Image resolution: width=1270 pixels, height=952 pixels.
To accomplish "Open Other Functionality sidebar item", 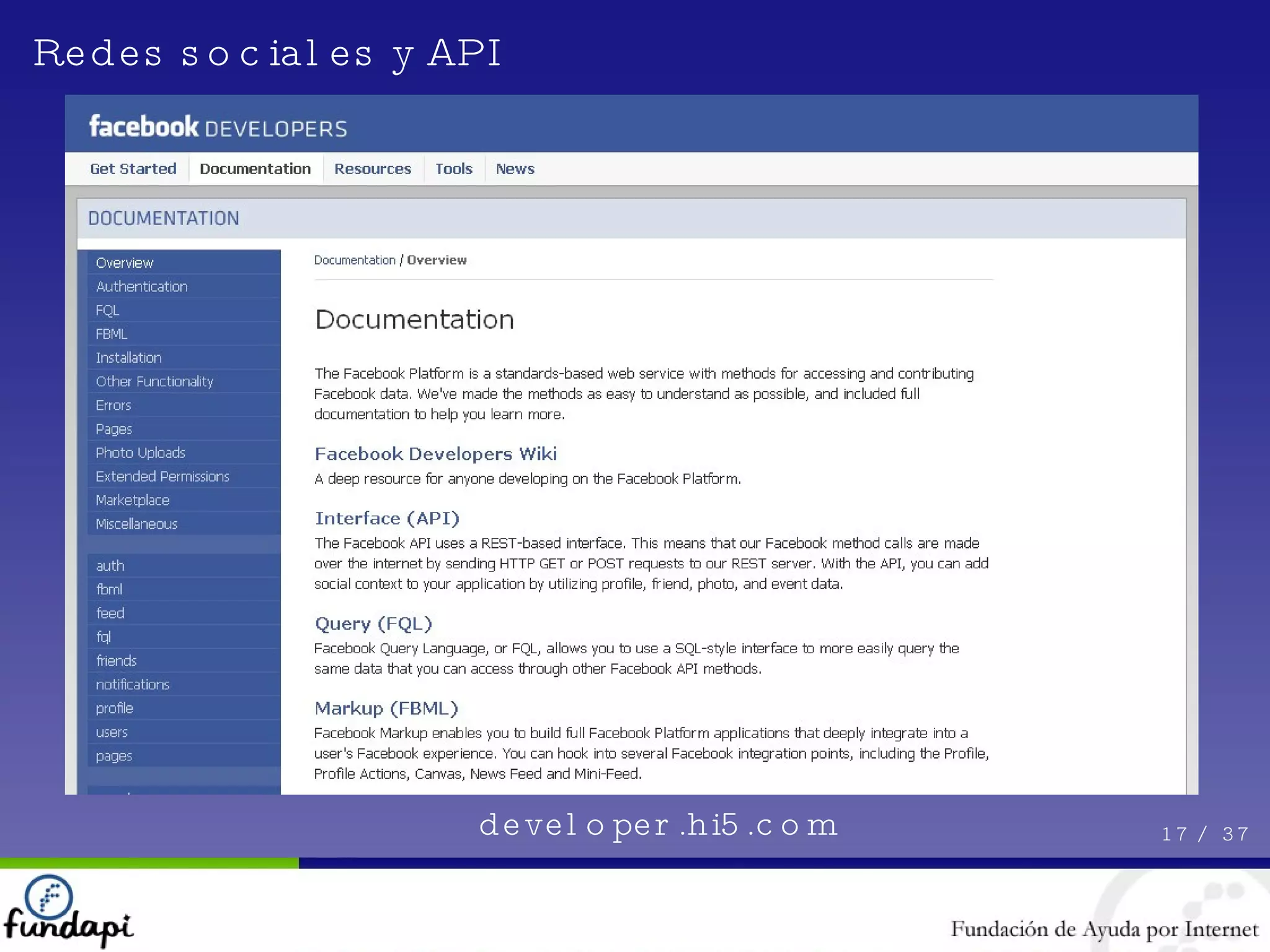I will pyautogui.click(x=184, y=381).
